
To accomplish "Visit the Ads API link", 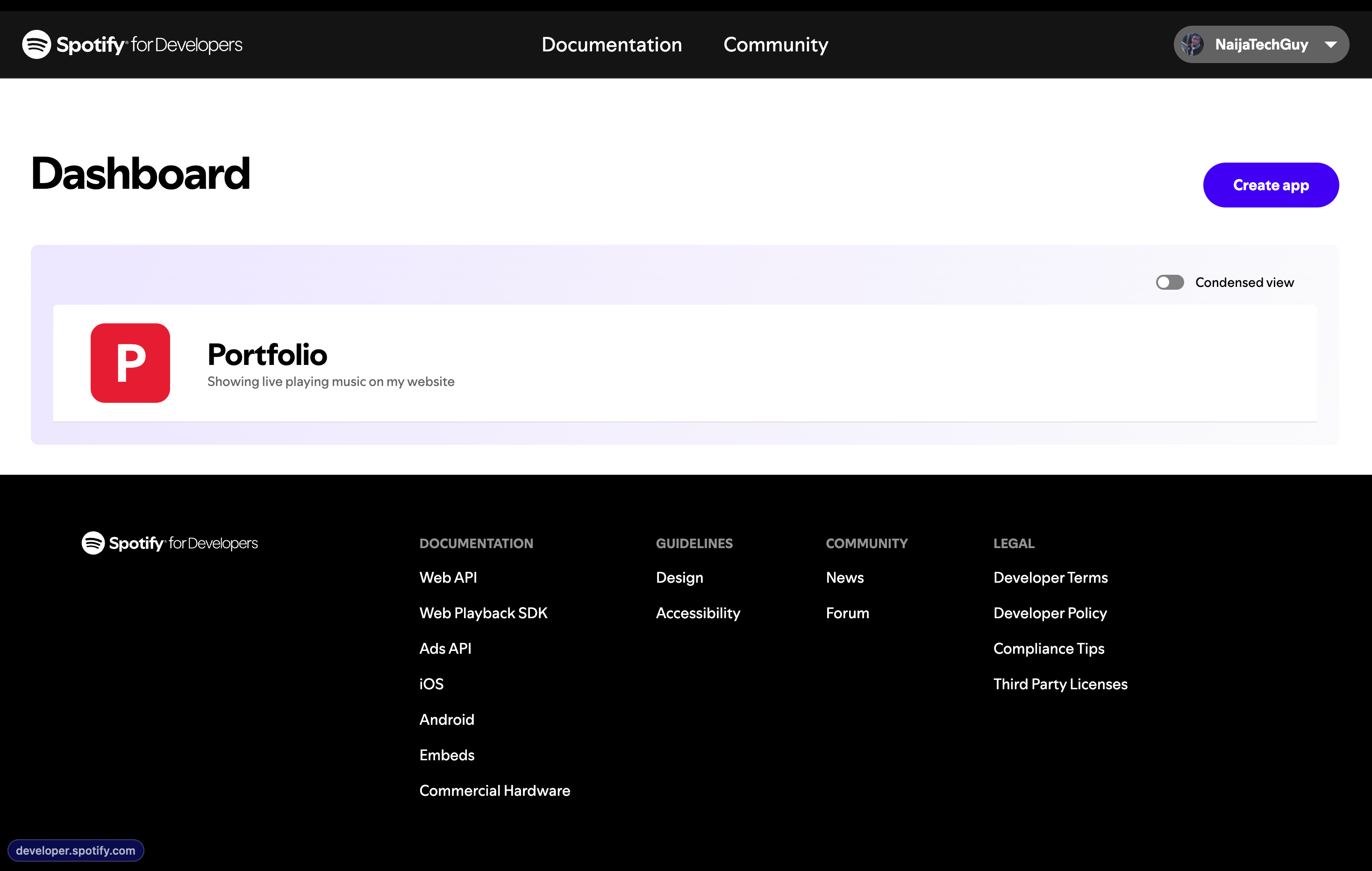I will coord(445,648).
